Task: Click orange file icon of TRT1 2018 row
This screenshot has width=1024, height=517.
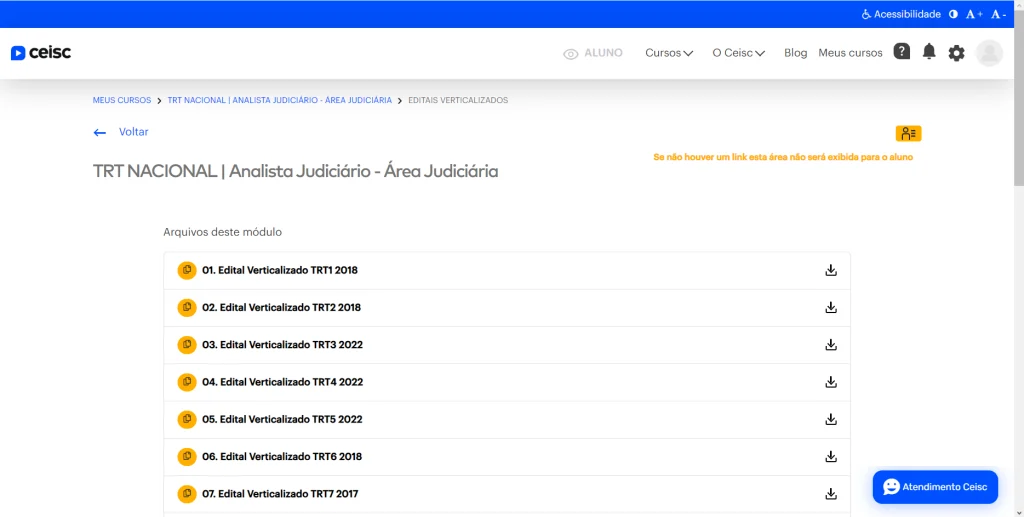Action: [187, 270]
